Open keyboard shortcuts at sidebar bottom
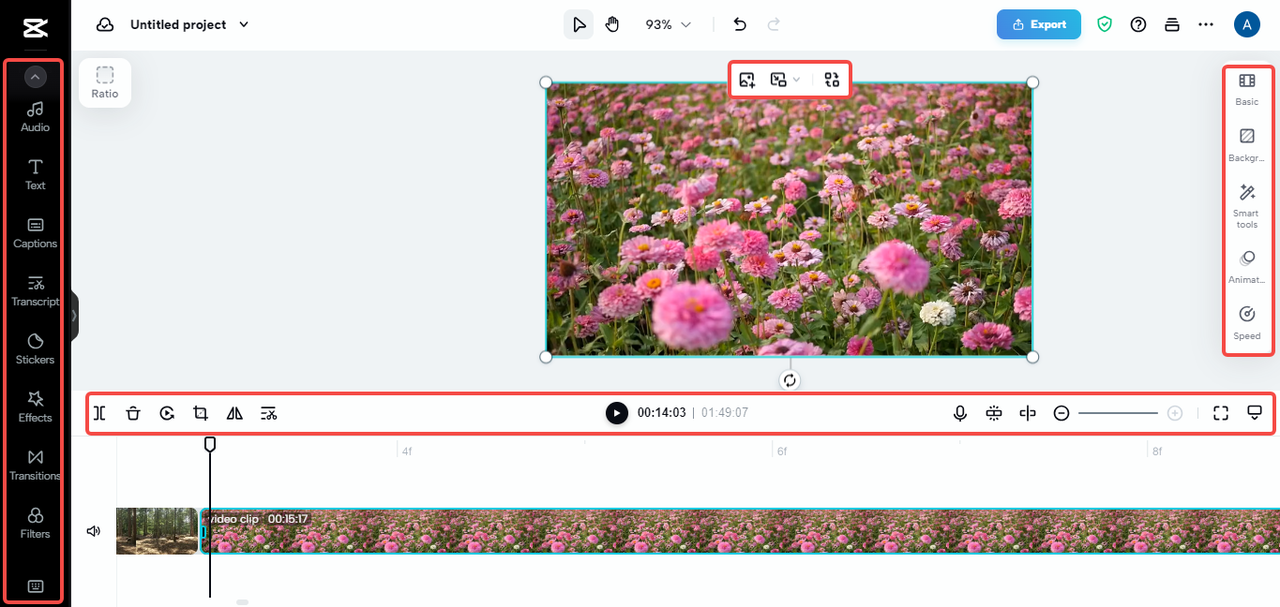1280x607 pixels. click(x=35, y=587)
